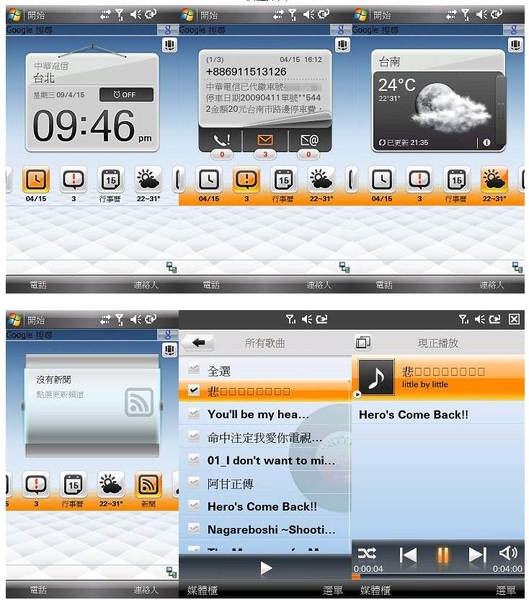Image resolution: width=529 pixels, height=600 pixels.
Task: Check Hero's Come Back!! in the song list
Action: pyautogui.click(x=194, y=506)
